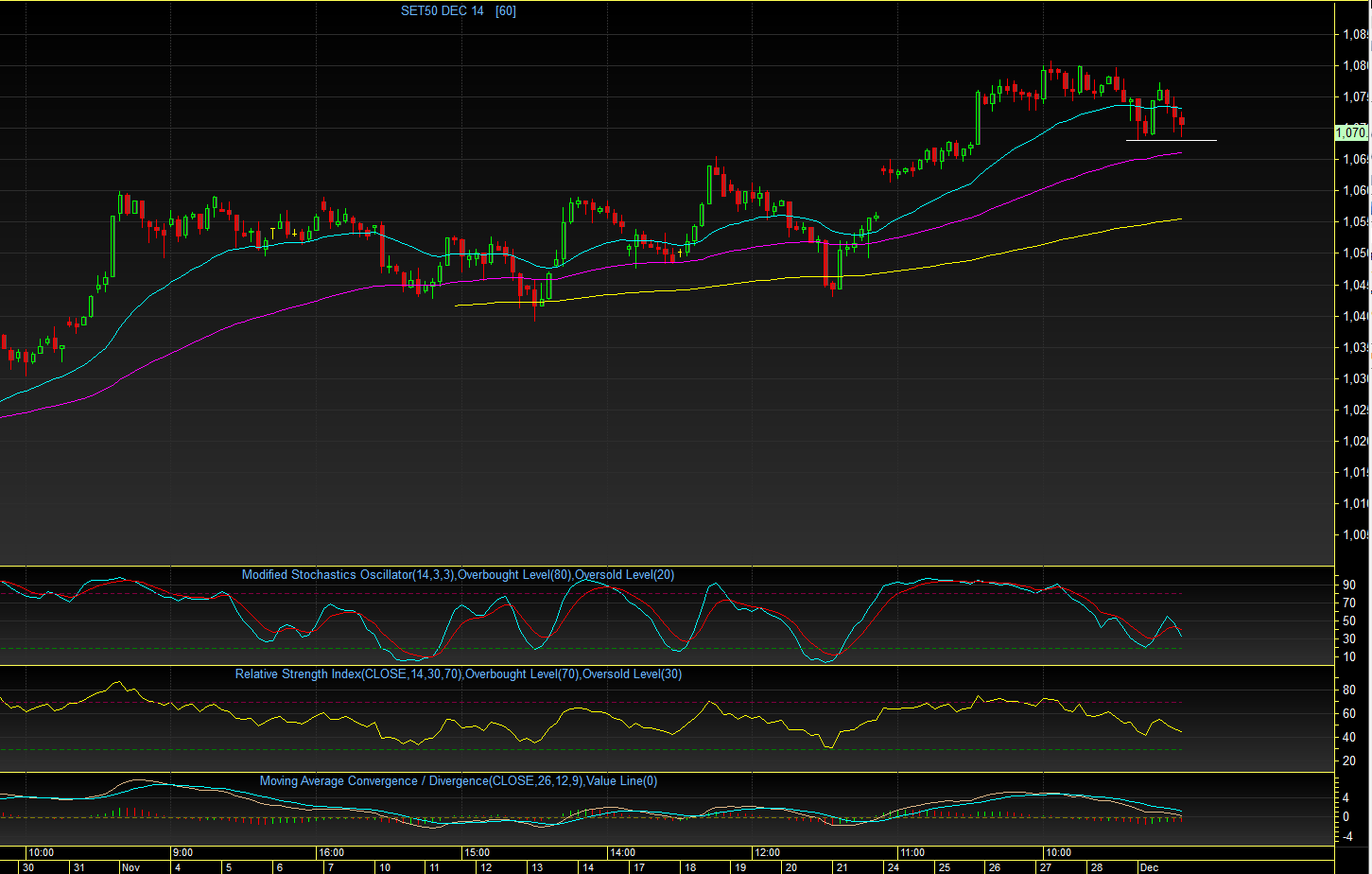Select the Relative Strength Index indicator label
The image size is (1372, 874).
click(458, 674)
